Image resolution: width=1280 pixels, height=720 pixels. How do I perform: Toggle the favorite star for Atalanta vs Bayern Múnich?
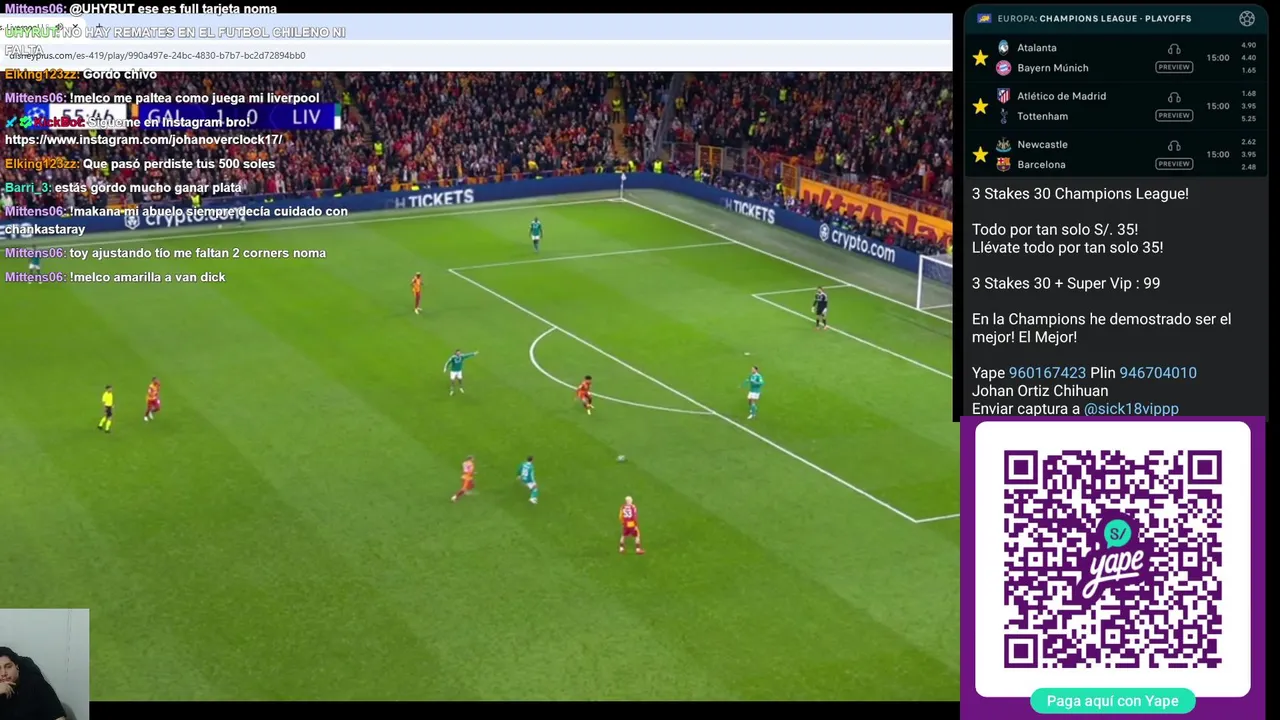pyautogui.click(x=980, y=58)
